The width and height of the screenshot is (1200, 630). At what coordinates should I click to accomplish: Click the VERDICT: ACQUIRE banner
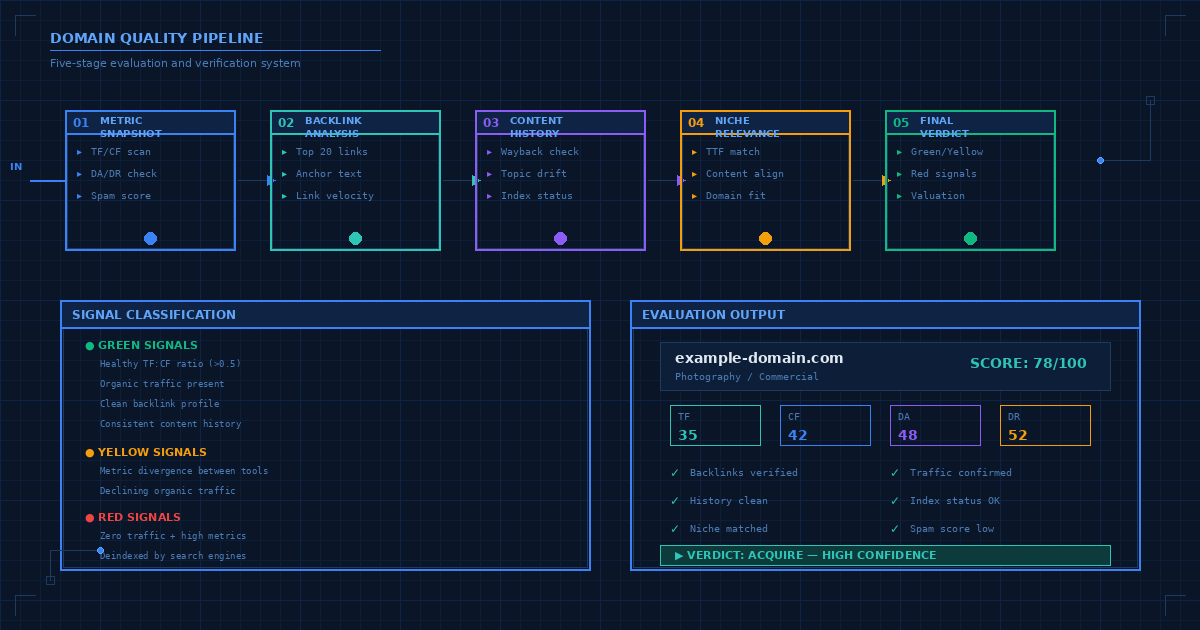pyautogui.click(x=885, y=555)
